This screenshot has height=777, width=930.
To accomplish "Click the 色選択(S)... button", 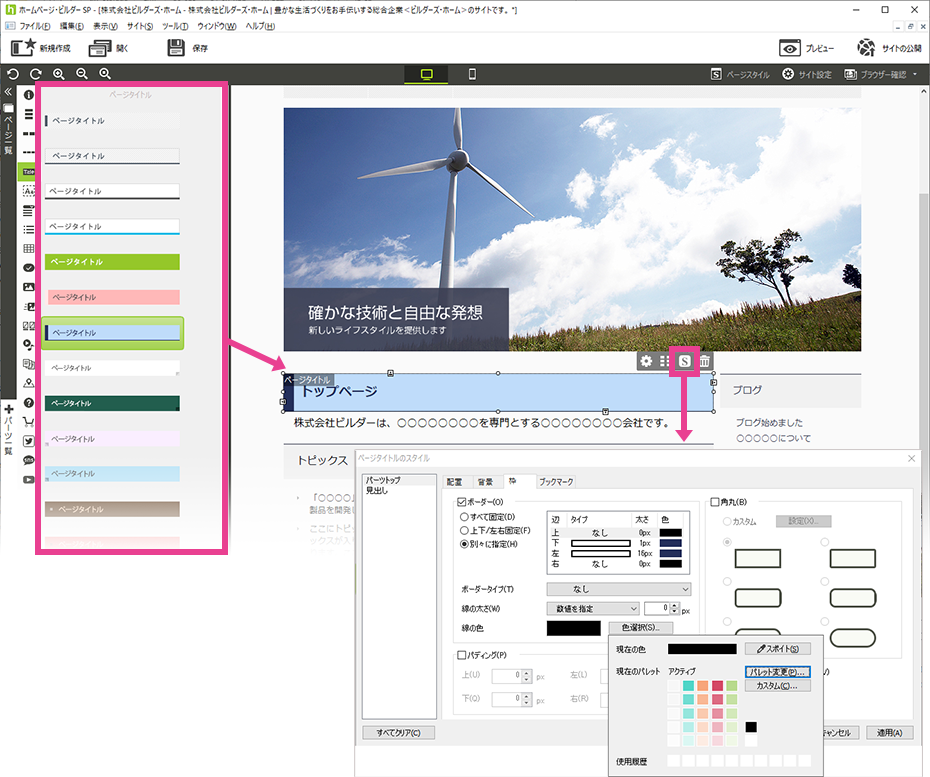I will coord(641,628).
